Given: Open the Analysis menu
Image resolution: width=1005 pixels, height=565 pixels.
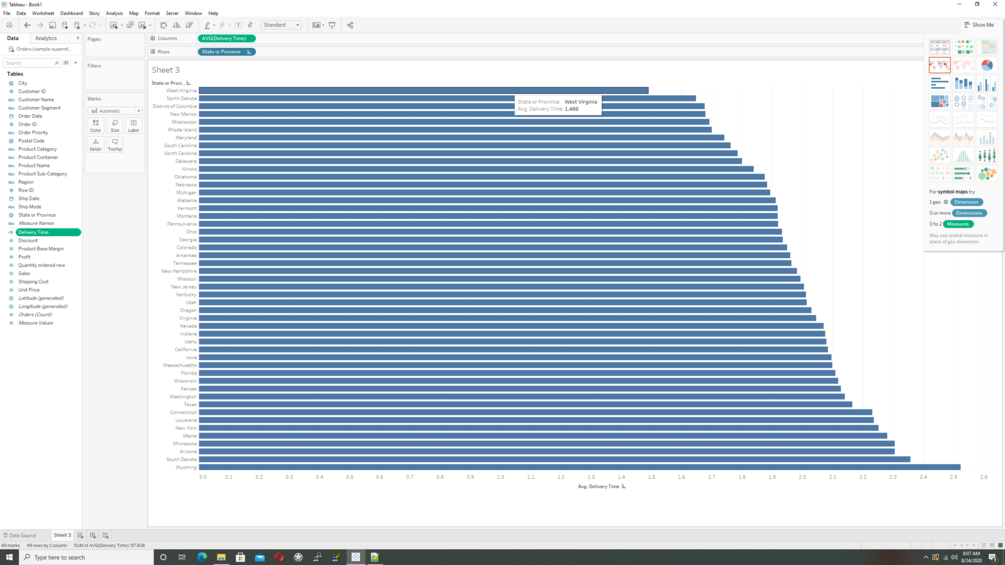Looking at the screenshot, I should (x=114, y=13).
